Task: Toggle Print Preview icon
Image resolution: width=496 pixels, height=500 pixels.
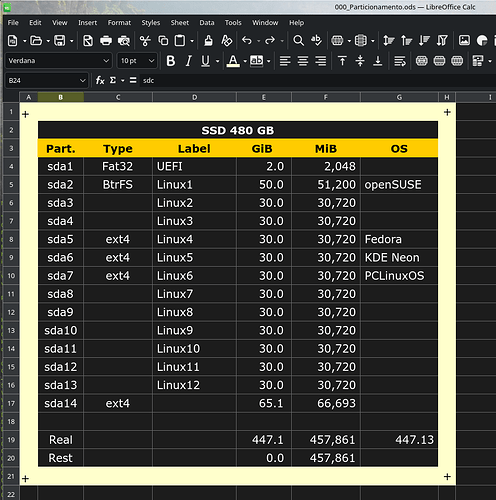Action: tap(124, 41)
